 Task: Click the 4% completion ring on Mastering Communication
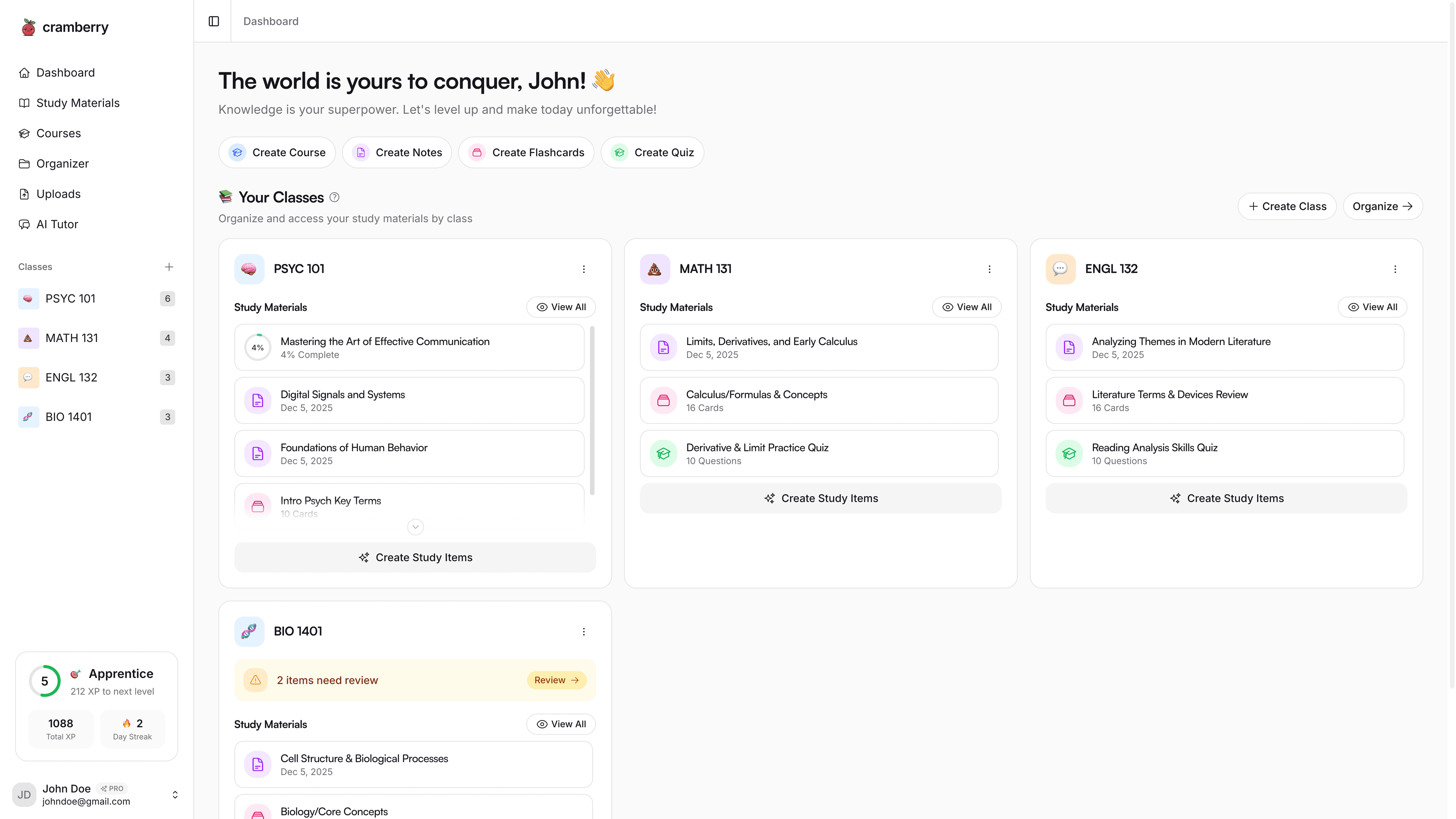258,347
